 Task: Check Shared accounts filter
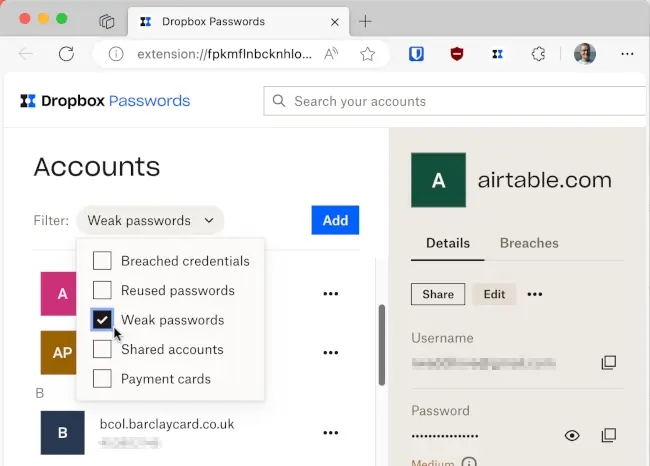(102, 349)
